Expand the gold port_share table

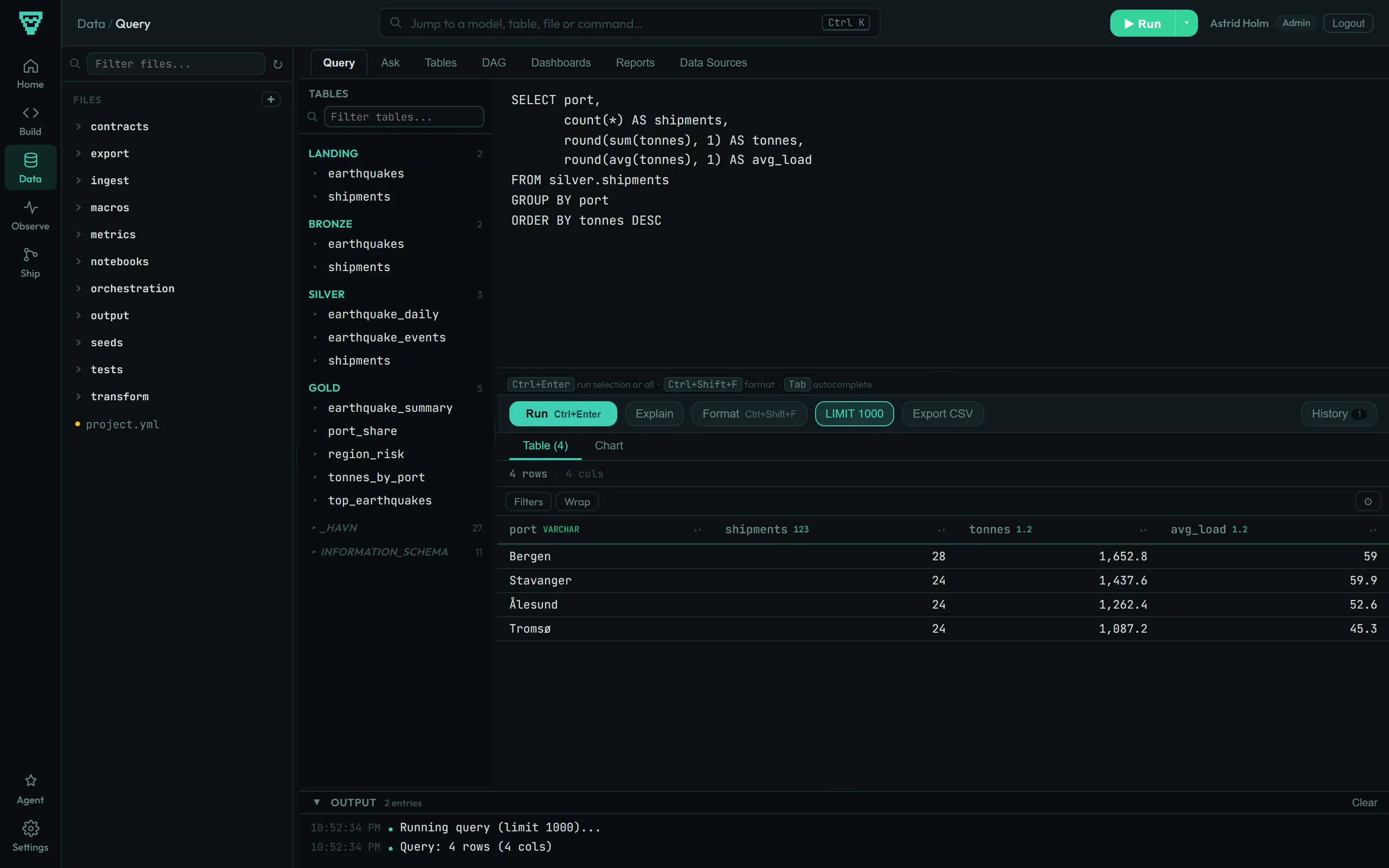[396, 431]
